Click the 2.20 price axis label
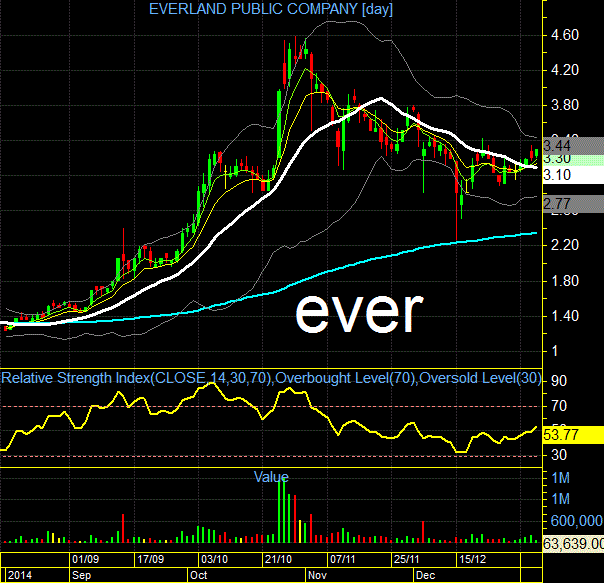Image resolution: width=604 pixels, height=583 pixels. pyautogui.click(x=564, y=245)
